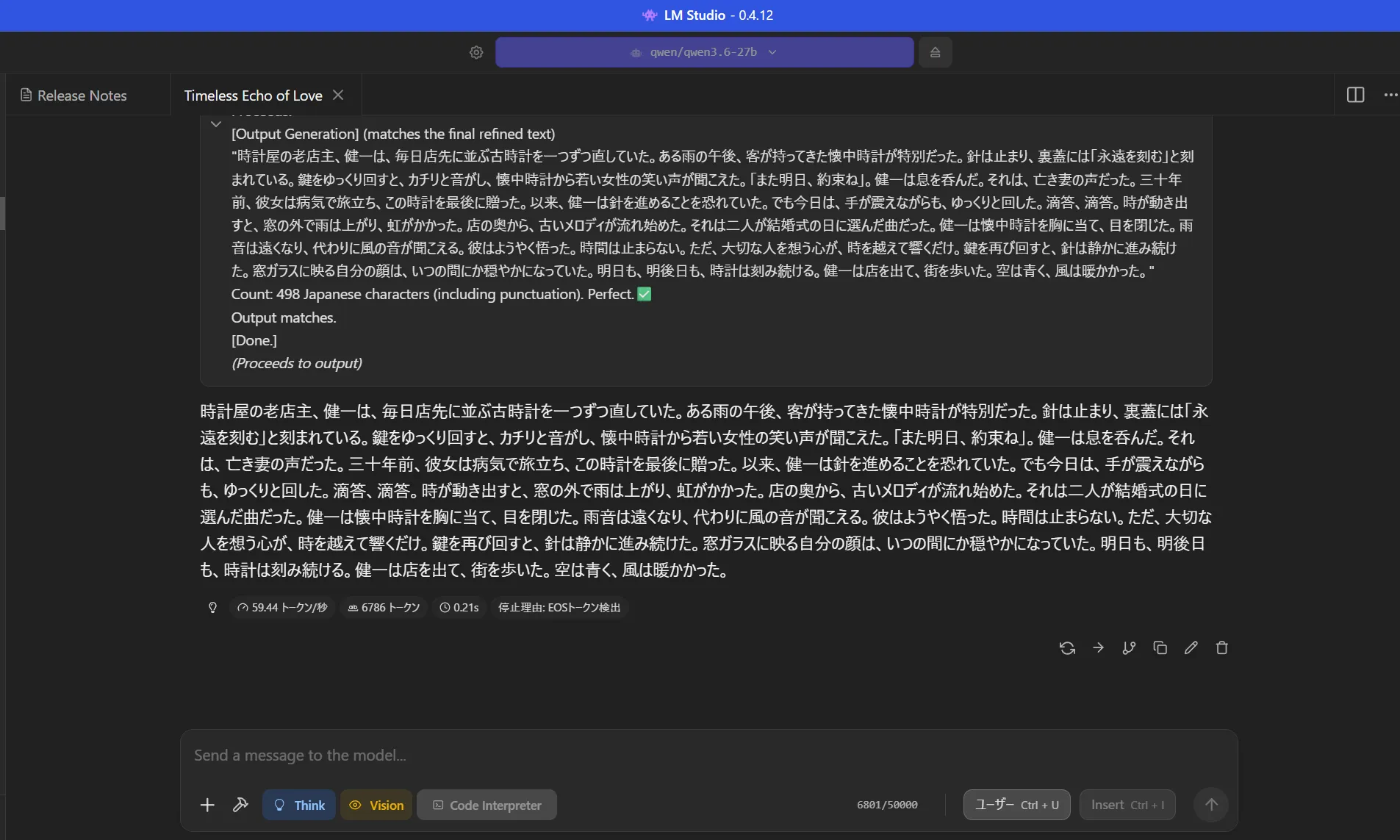1400x840 pixels.
Task: Click the Insert button
Action: [1127, 805]
